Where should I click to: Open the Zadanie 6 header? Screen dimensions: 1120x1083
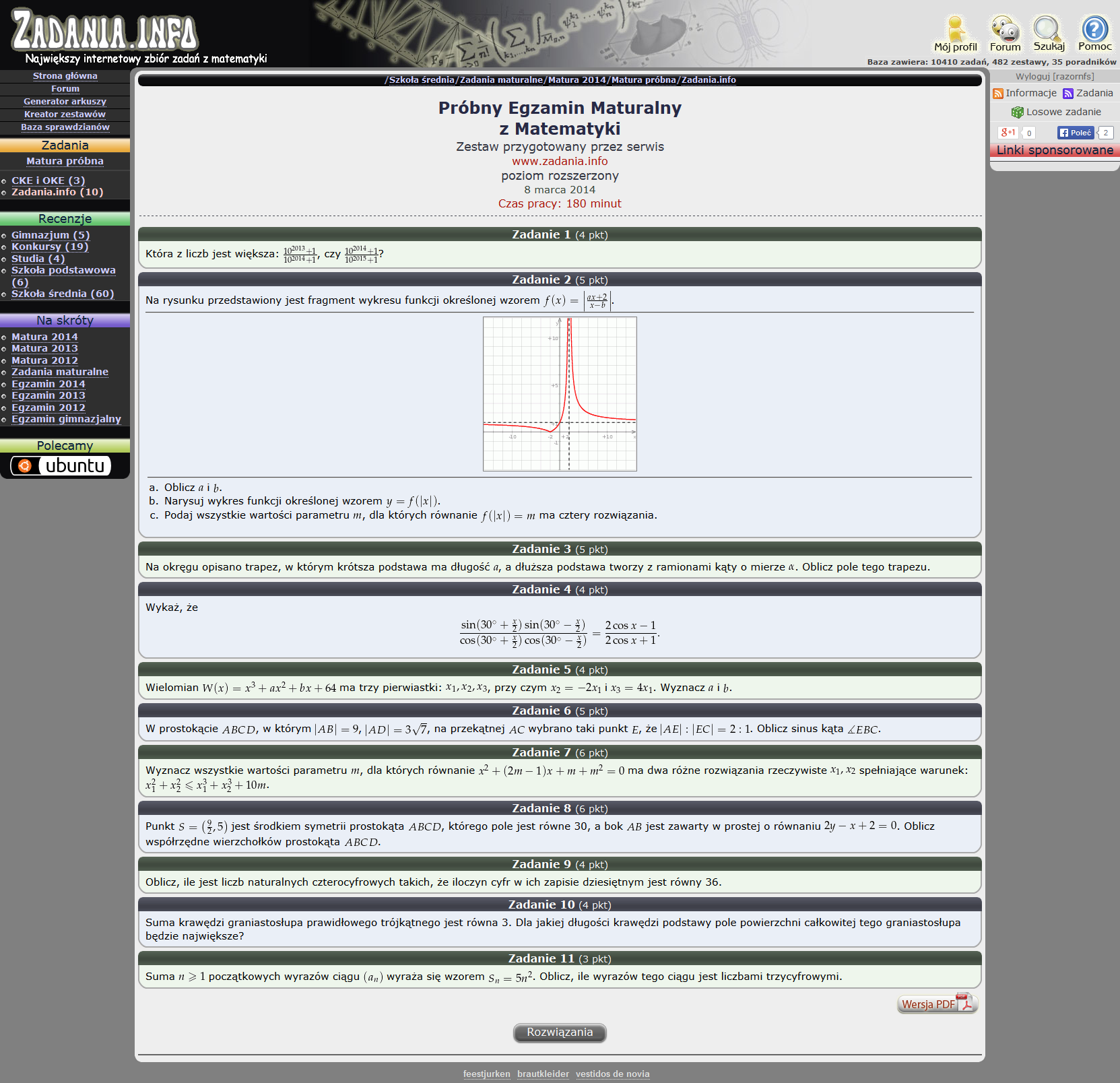(x=560, y=711)
